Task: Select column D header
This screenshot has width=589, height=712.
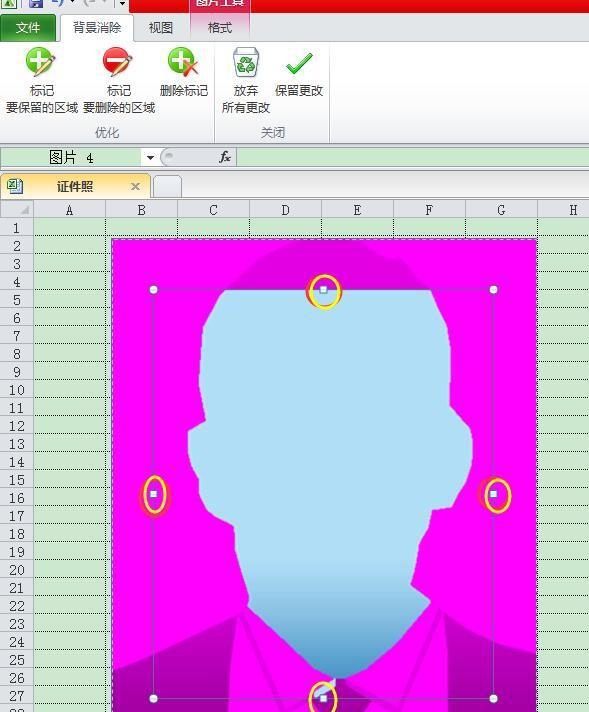Action: click(285, 210)
